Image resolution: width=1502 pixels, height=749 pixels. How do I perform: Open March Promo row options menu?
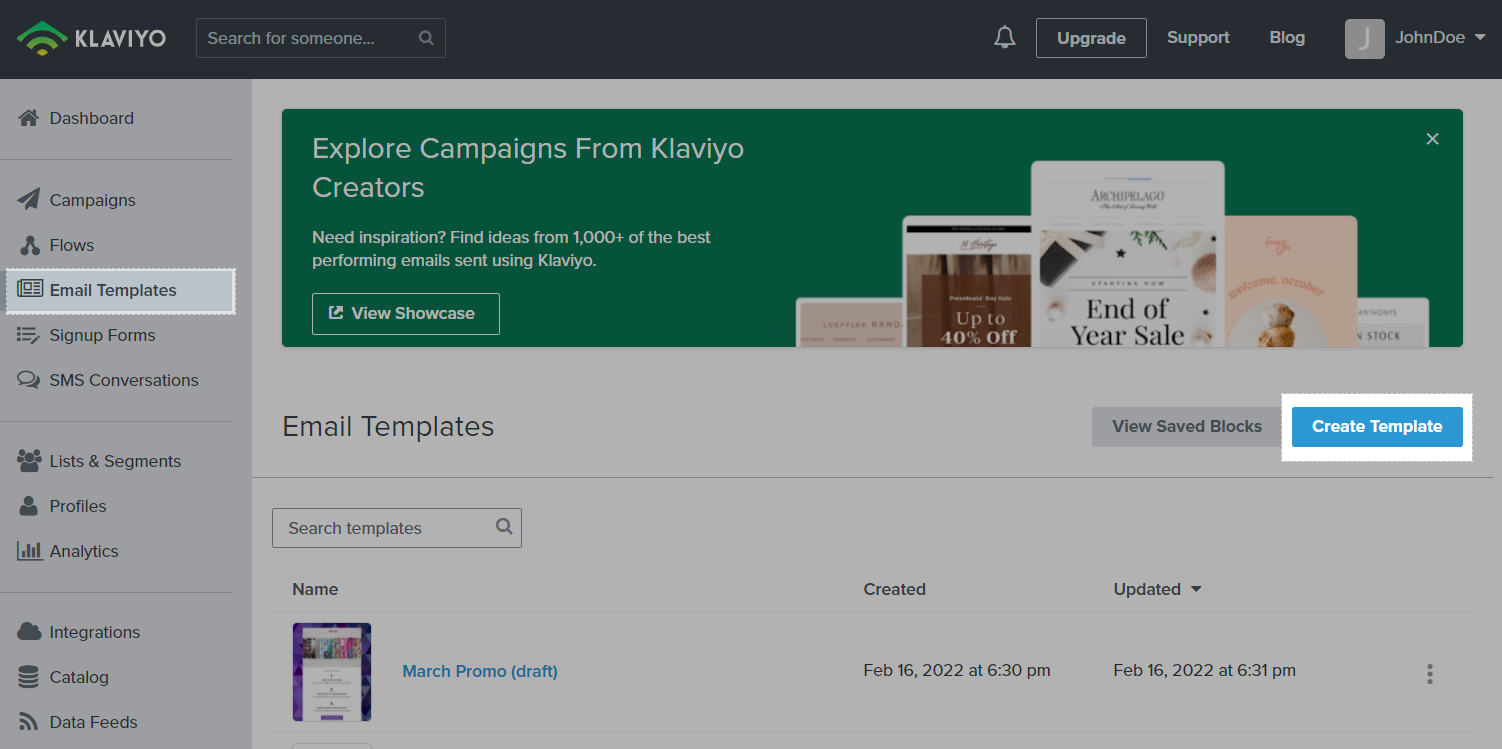[x=1430, y=674]
